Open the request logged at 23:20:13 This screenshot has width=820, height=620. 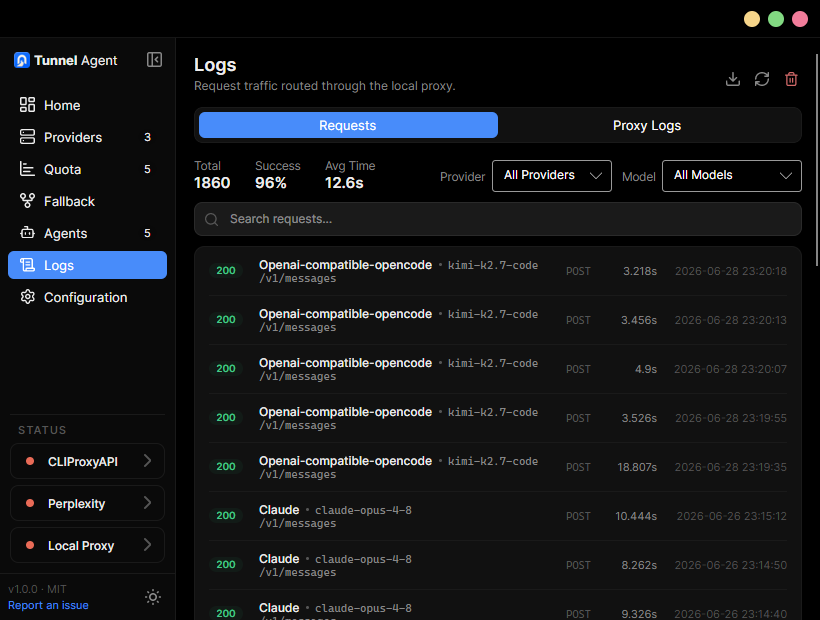(x=498, y=320)
